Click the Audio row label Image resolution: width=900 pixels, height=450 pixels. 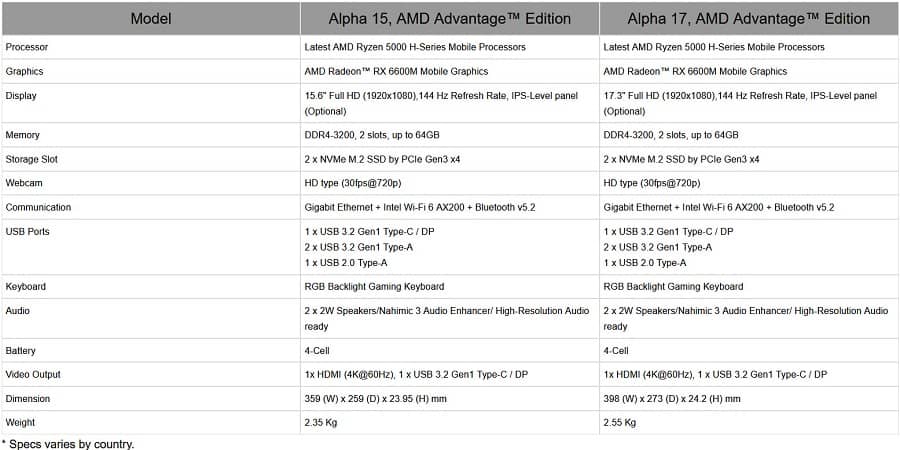[x=17, y=311]
